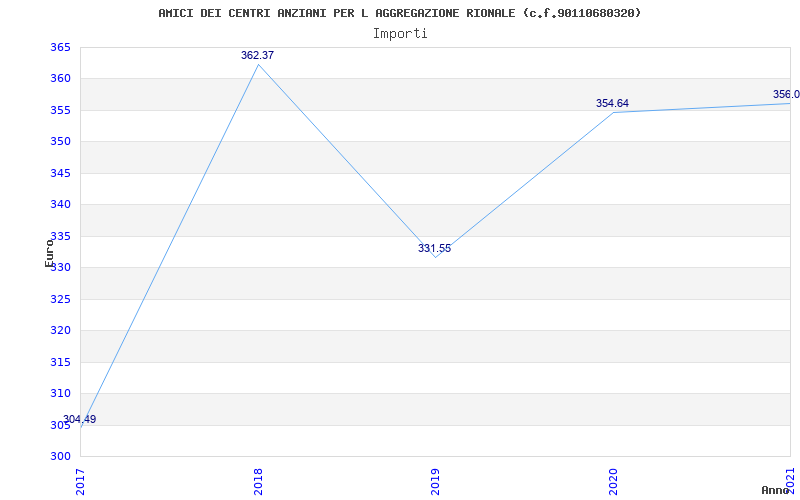
Task: Click the 350 y-axis tick label
Action: (x=60, y=142)
